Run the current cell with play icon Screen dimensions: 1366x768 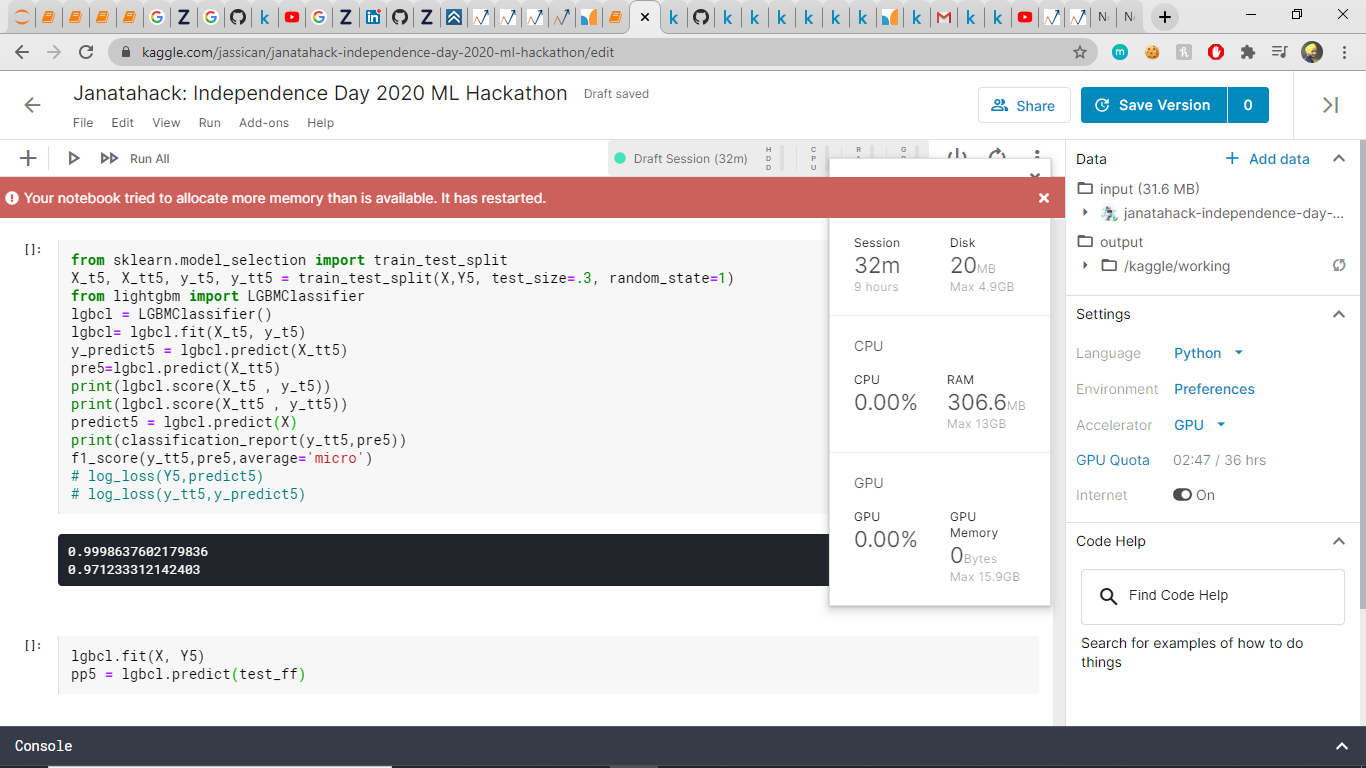pos(73,158)
